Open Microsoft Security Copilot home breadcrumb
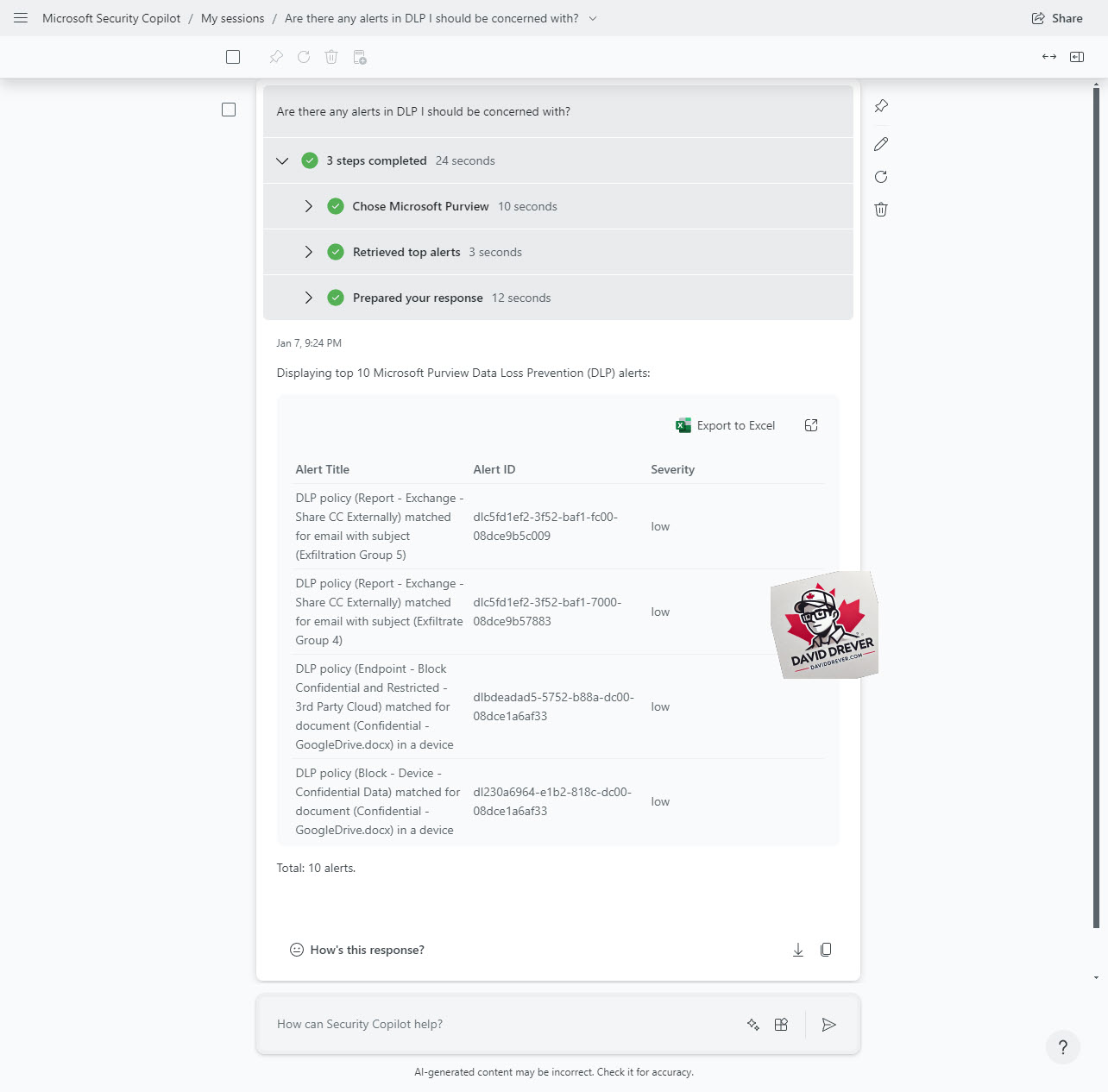Viewport: 1108px width, 1092px height. click(111, 18)
